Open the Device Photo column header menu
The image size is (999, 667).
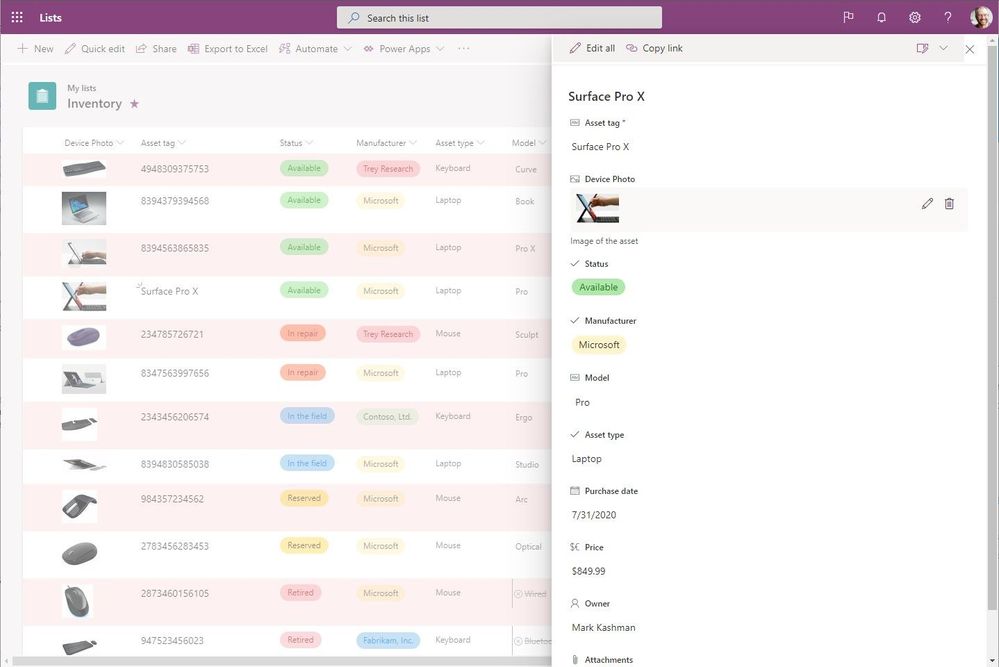(94, 143)
